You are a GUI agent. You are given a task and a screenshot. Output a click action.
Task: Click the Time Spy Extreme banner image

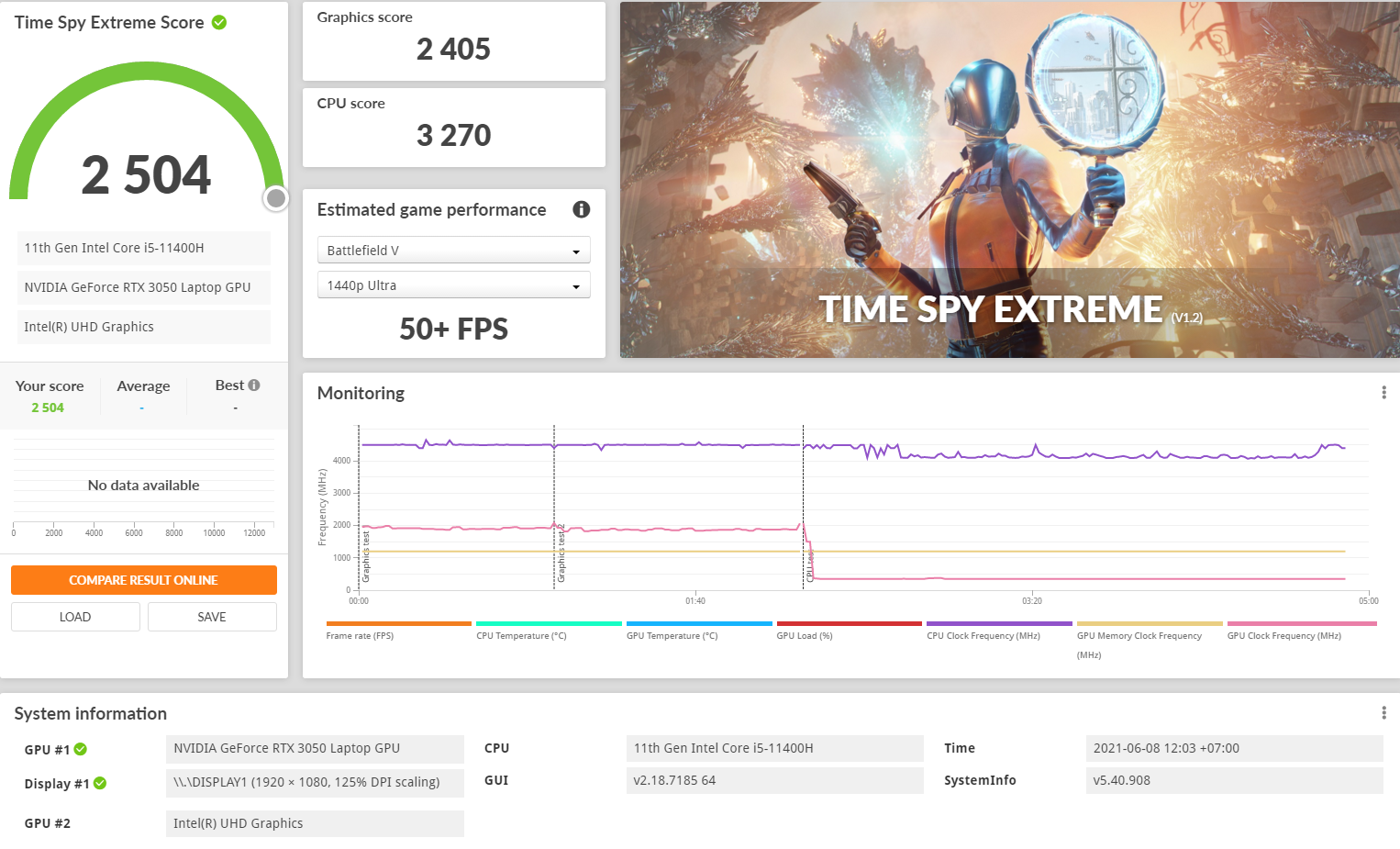pyautogui.click(x=1009, y=180)
